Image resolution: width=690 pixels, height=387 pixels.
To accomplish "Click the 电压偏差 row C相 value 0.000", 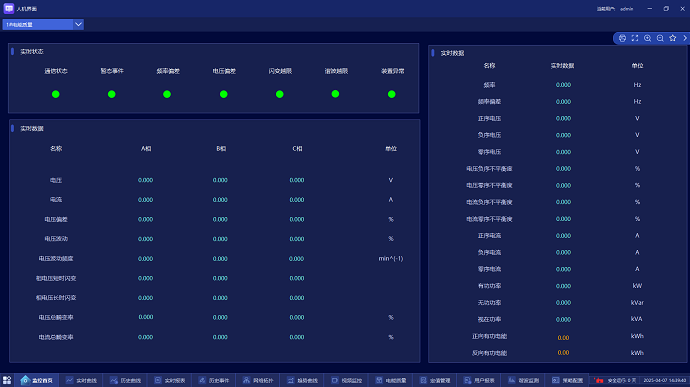I will (297, 219).
